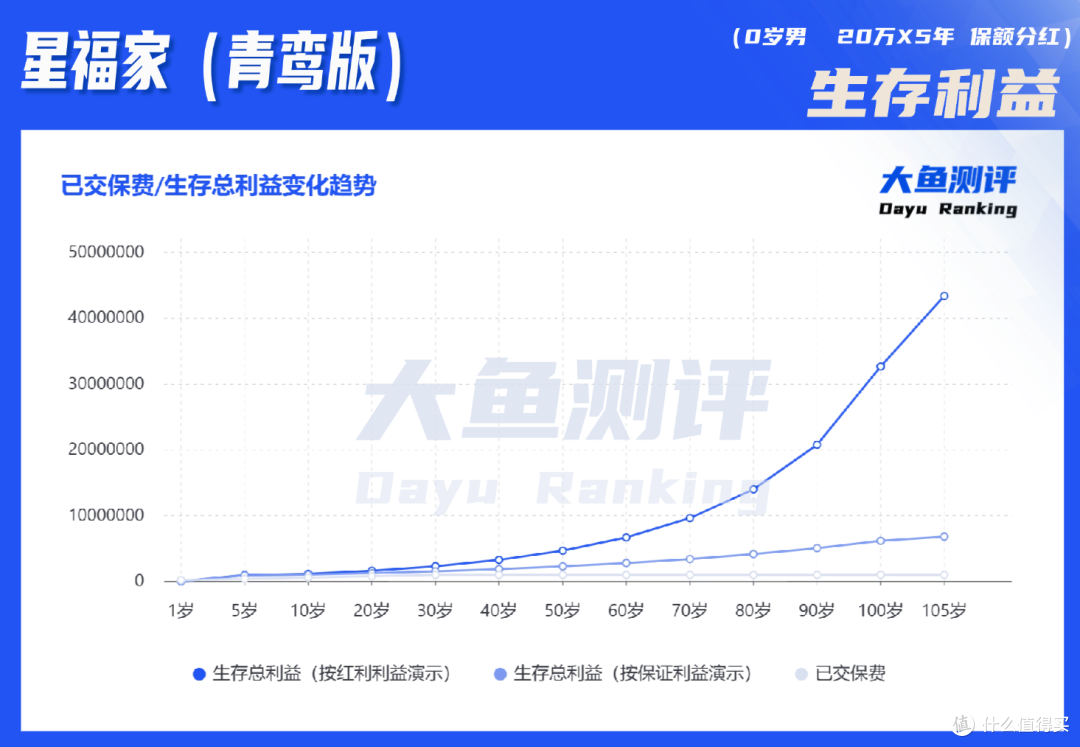Image resolution: width=1080 pixels, height=747 pixels.
Task: Click x-axis label 90岁
Action: 817,610
